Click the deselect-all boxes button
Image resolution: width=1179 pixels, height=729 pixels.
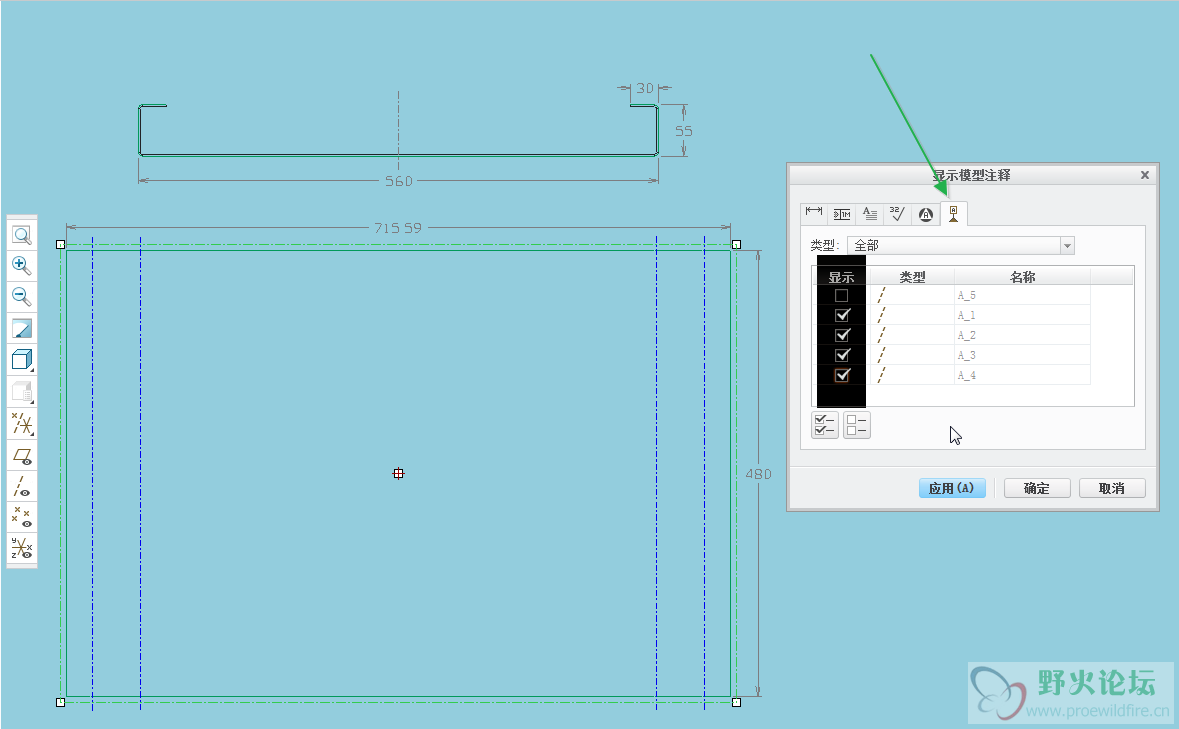pyautogui.click(x=856, y=425)
